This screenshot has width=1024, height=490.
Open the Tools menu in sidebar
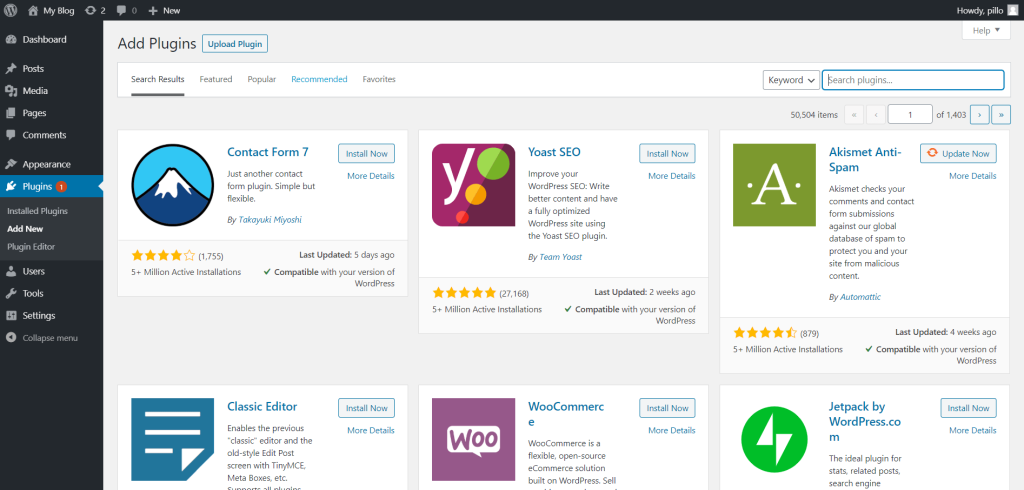click(x=33, y=293)
